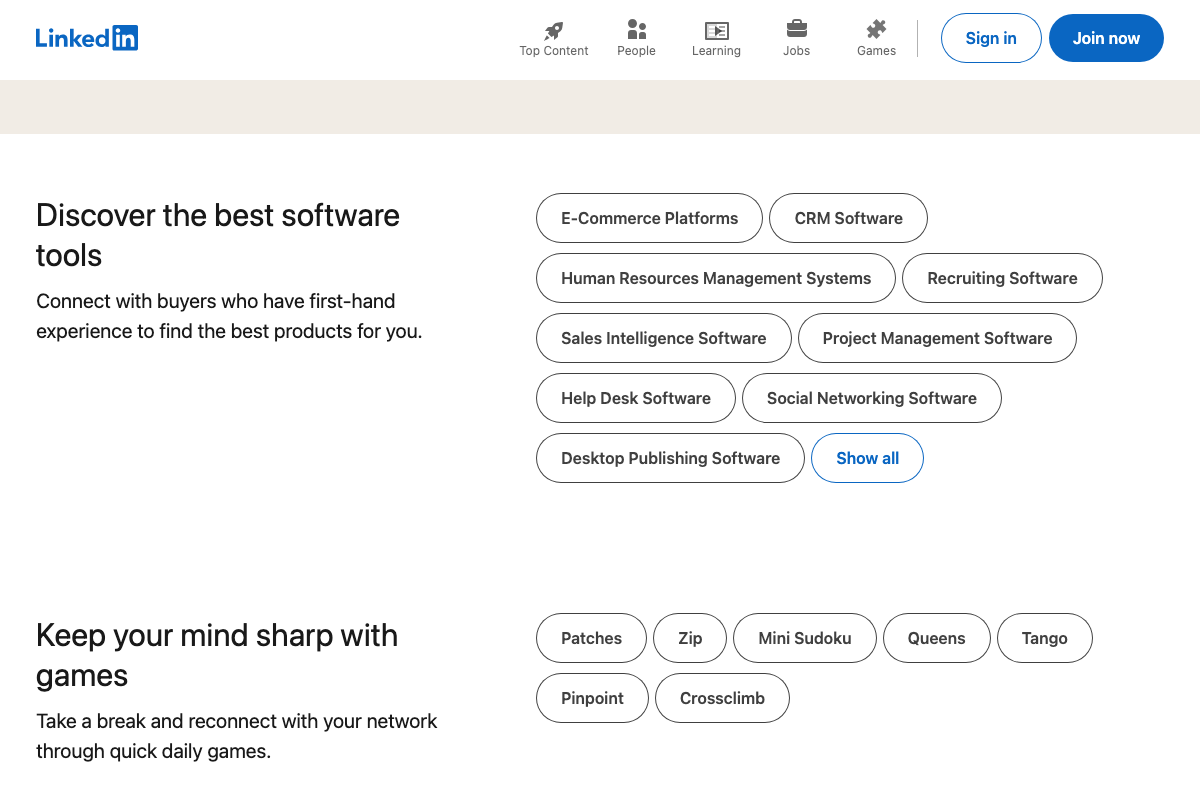Image resolution: width=1200 pixels, height=800 pixels.
Task: Select the Games puzzle piece icon
Action: pyautogui.click(x=876, y=29)
